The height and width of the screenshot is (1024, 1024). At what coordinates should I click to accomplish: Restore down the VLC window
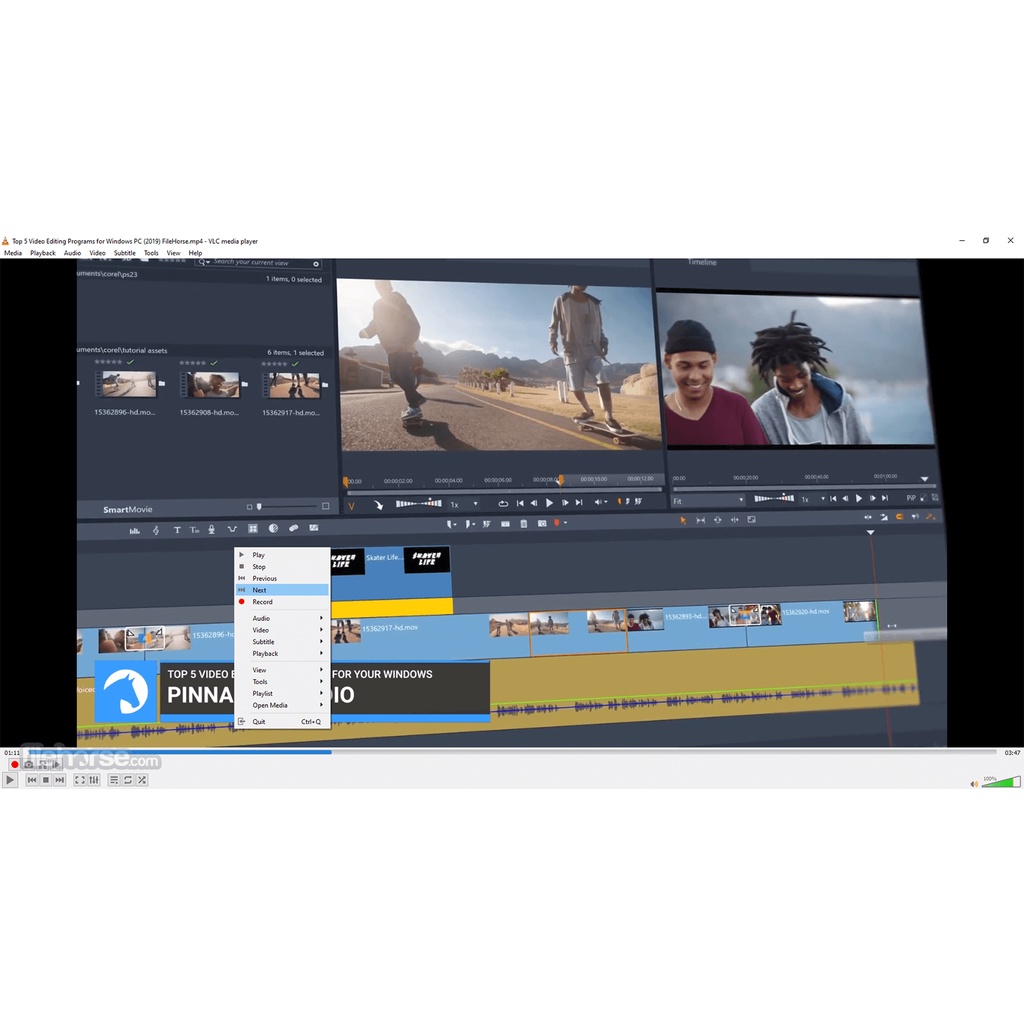point(986,241)
